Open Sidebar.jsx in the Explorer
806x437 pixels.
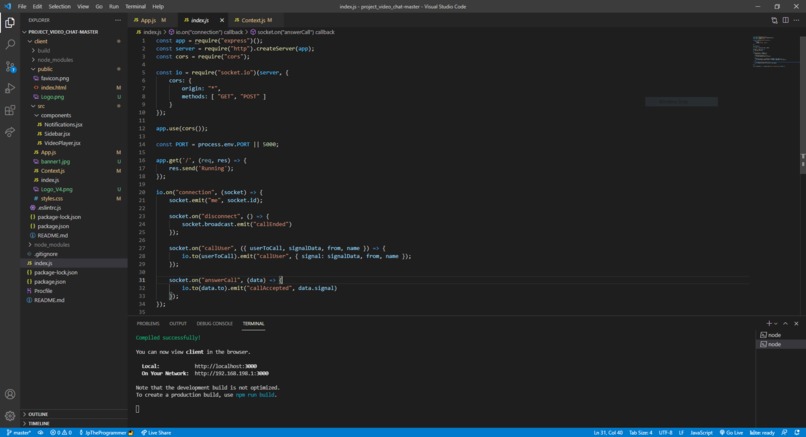pos(57,134)
